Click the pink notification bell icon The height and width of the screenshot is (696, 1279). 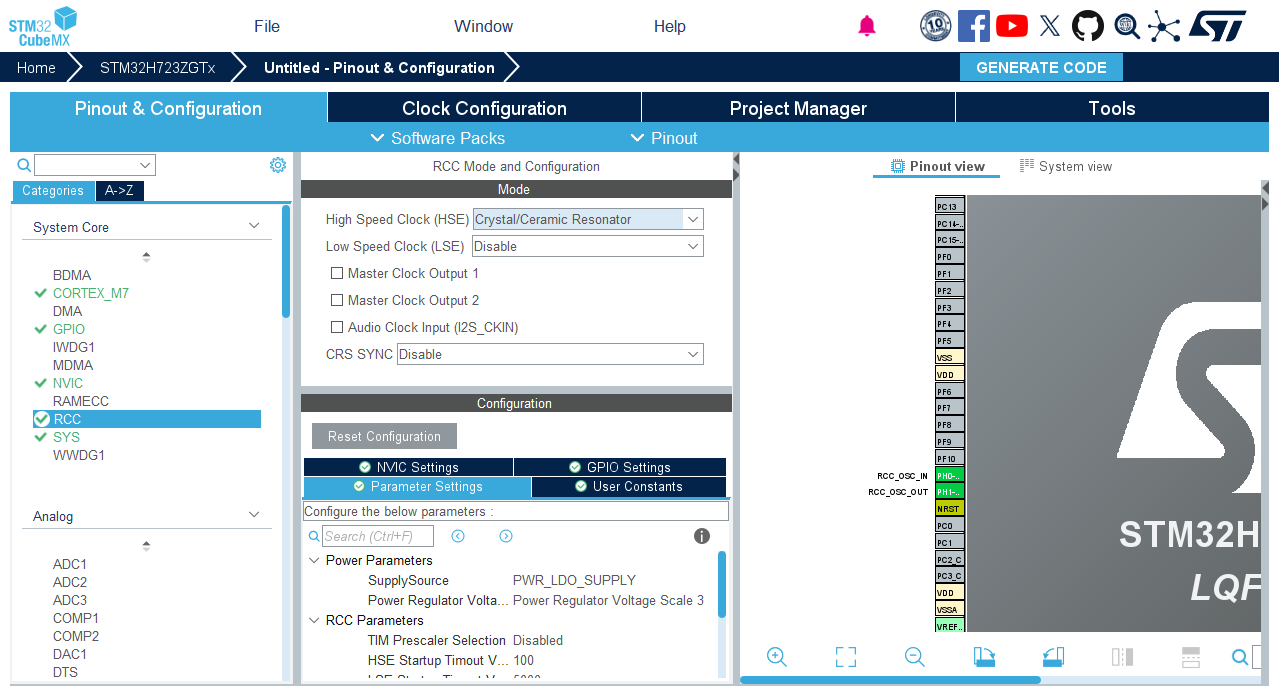coord(867,26)
